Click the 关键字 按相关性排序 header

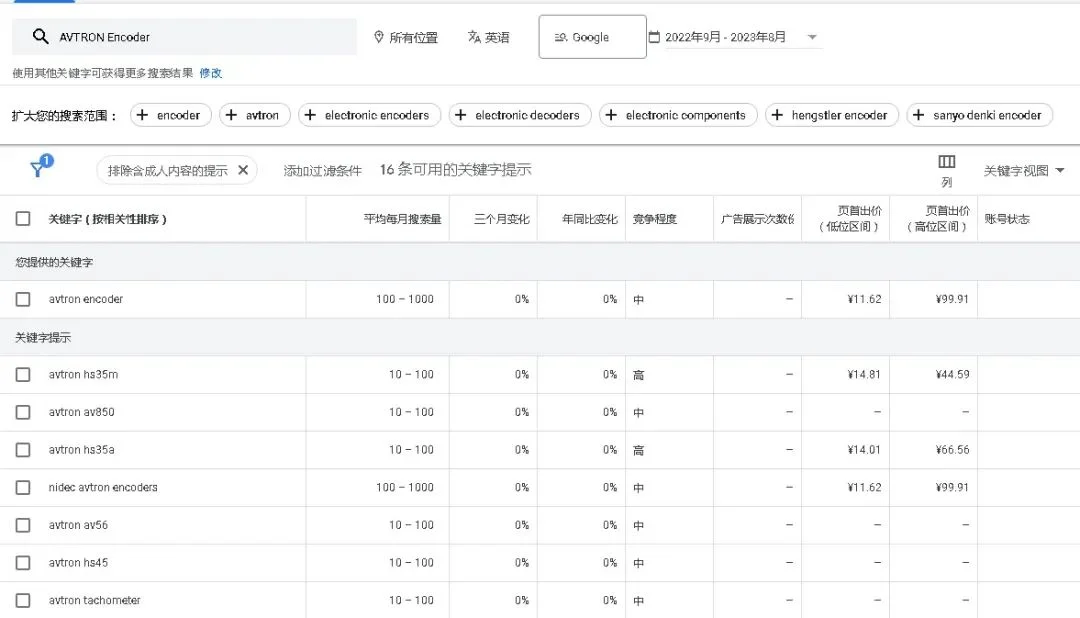click(107, 219)
